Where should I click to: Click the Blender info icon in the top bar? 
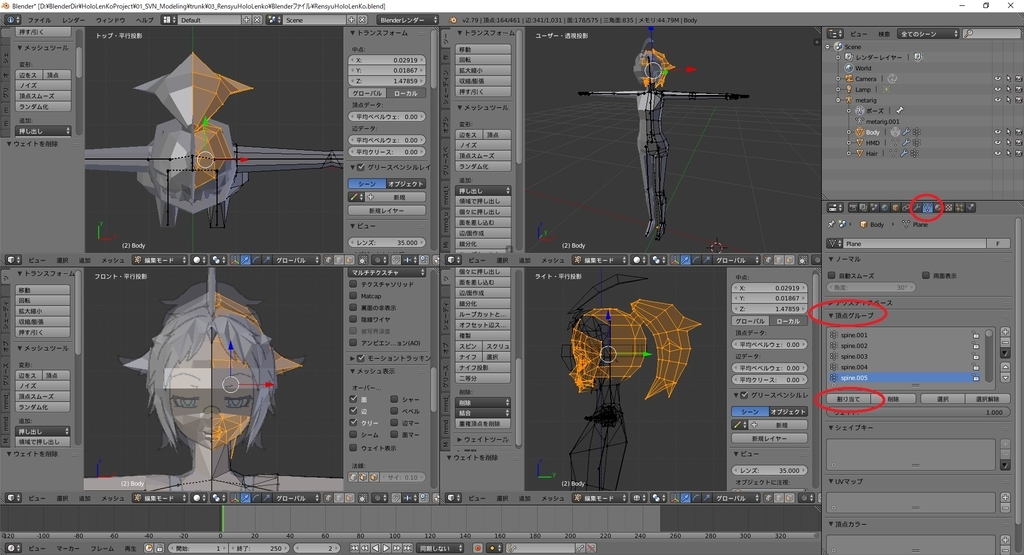[x=10, y=20]
